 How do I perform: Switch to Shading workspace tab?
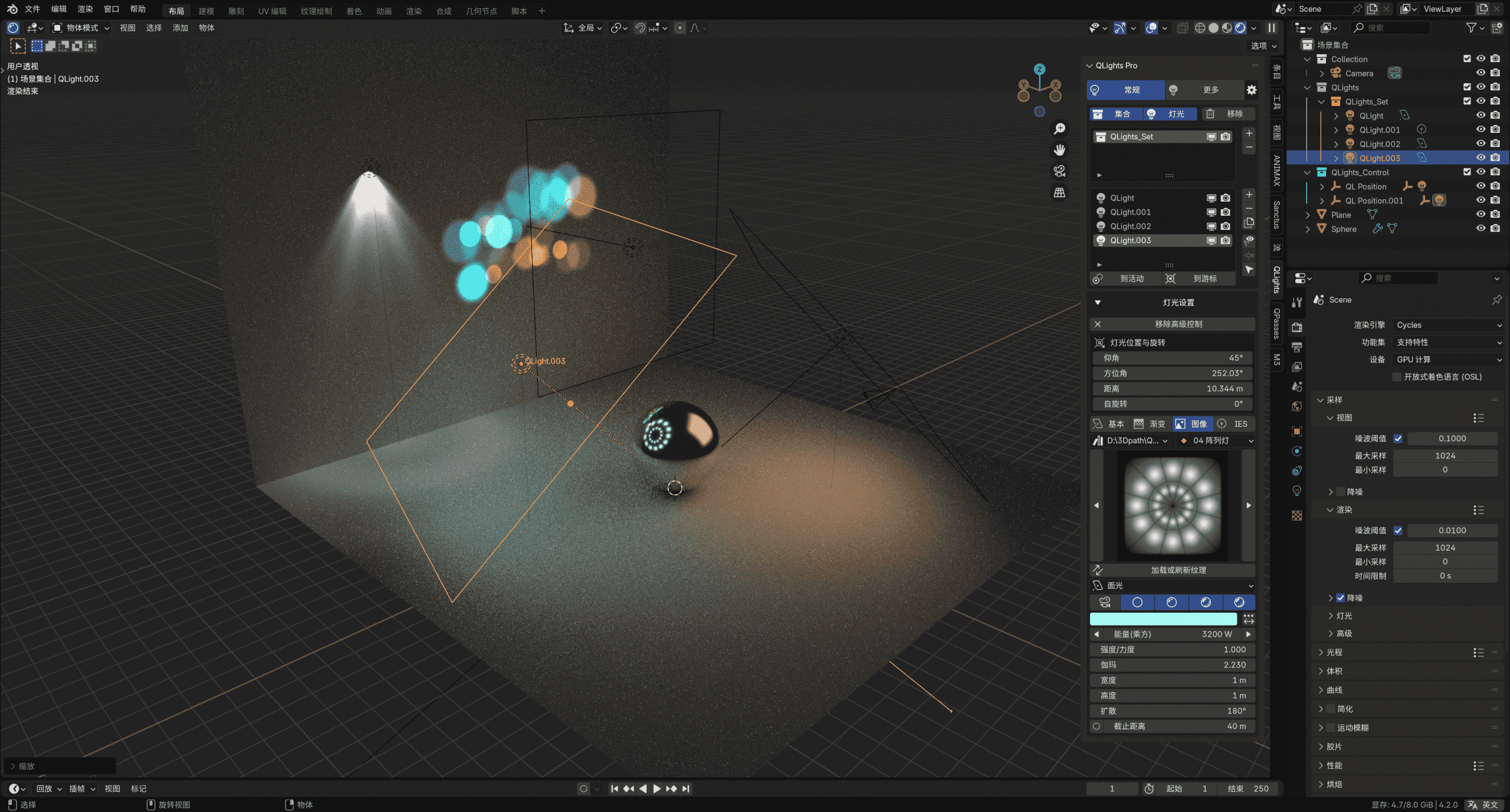pos(354,11)
